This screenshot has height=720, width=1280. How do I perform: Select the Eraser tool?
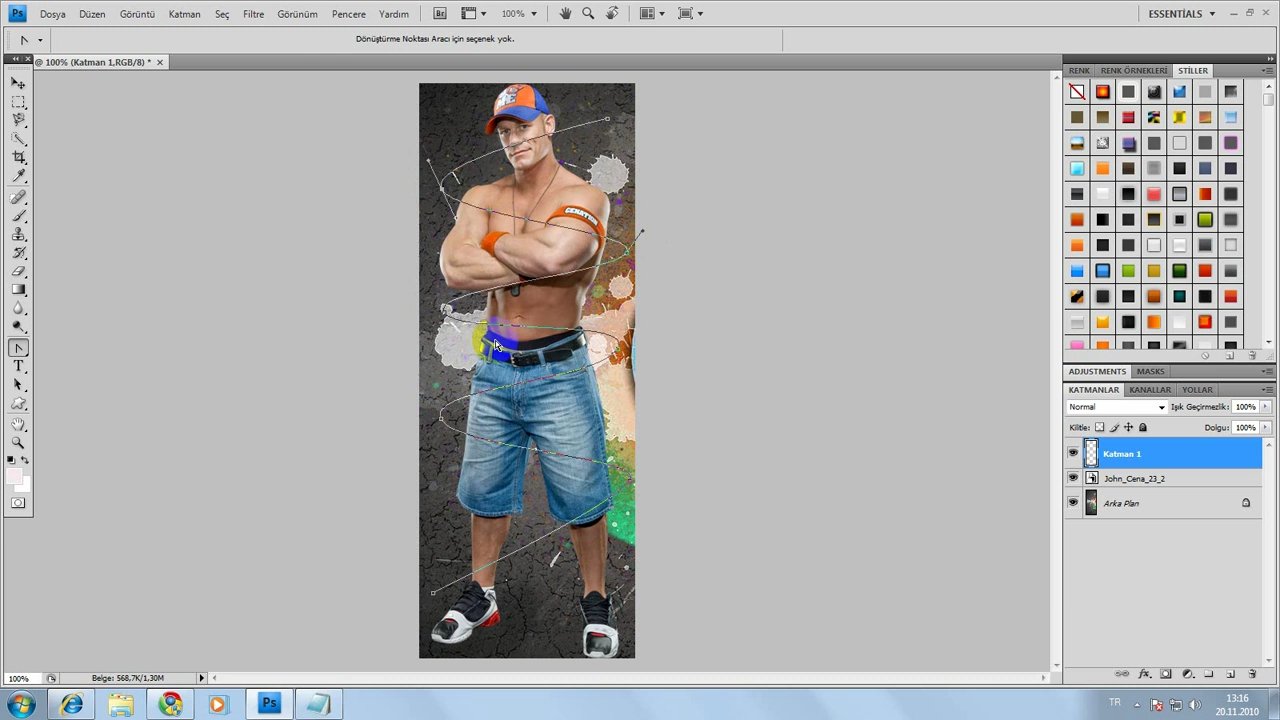[x=18, y=271]
